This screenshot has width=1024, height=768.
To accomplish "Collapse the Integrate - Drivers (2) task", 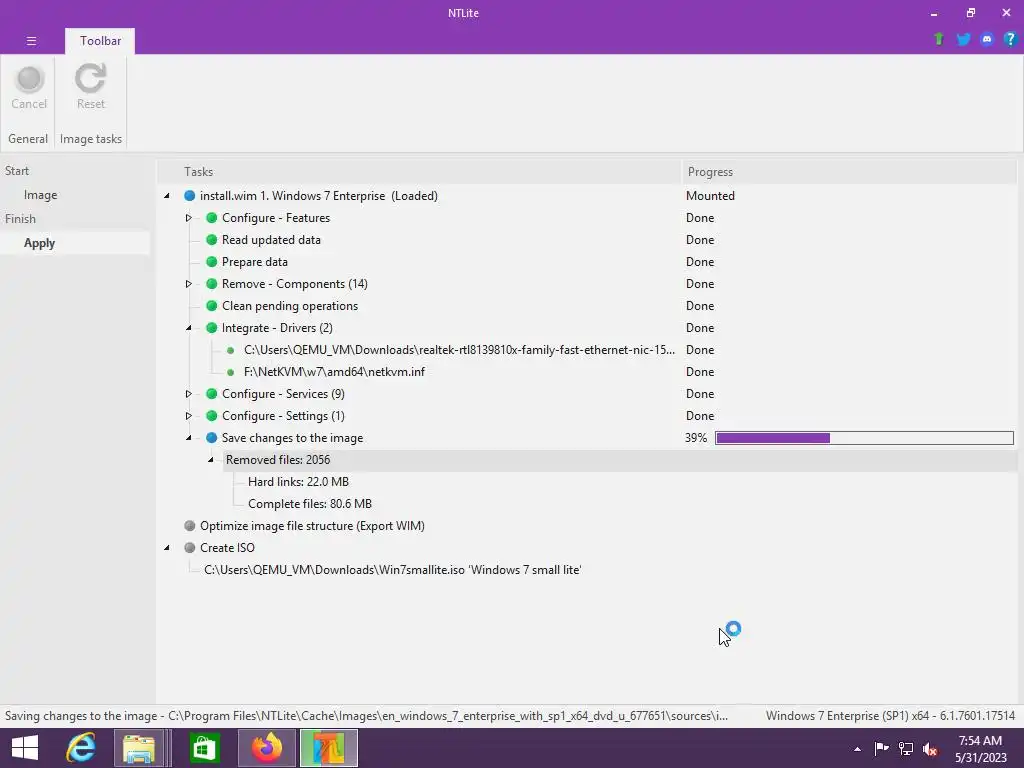I will point(189,328).
